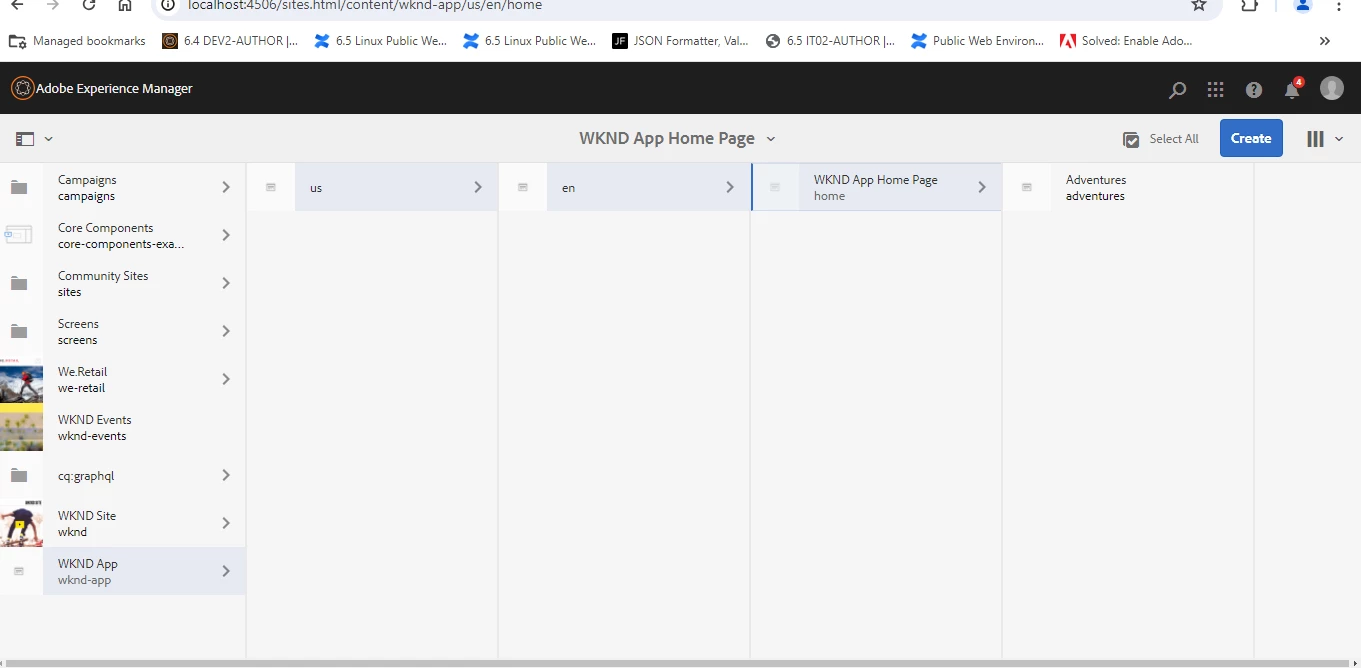The height and width of the screenshot is (668, 1361).
Task: Open the JSON Formatter bookmark
Action: (x=680, y=41)
